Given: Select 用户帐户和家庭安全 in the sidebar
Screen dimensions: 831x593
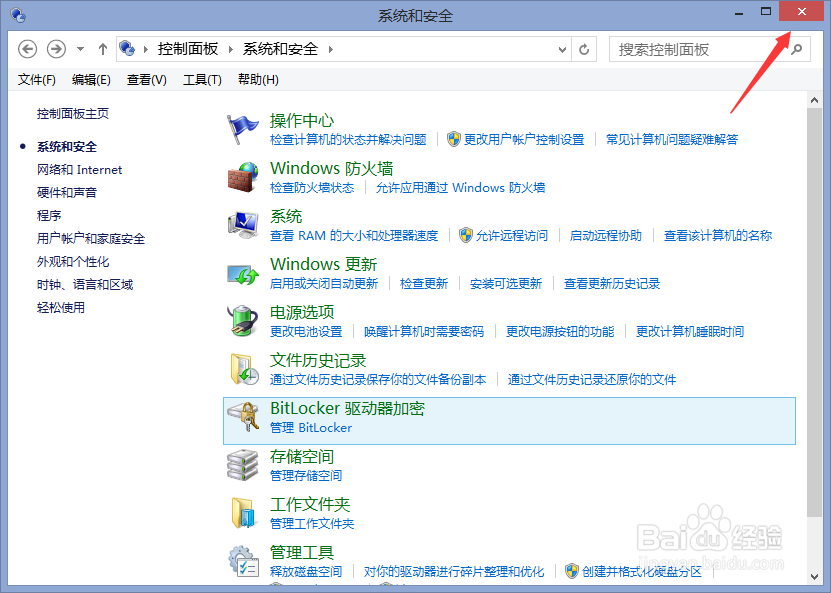Looking at the screenshot, I should [91, 238].
